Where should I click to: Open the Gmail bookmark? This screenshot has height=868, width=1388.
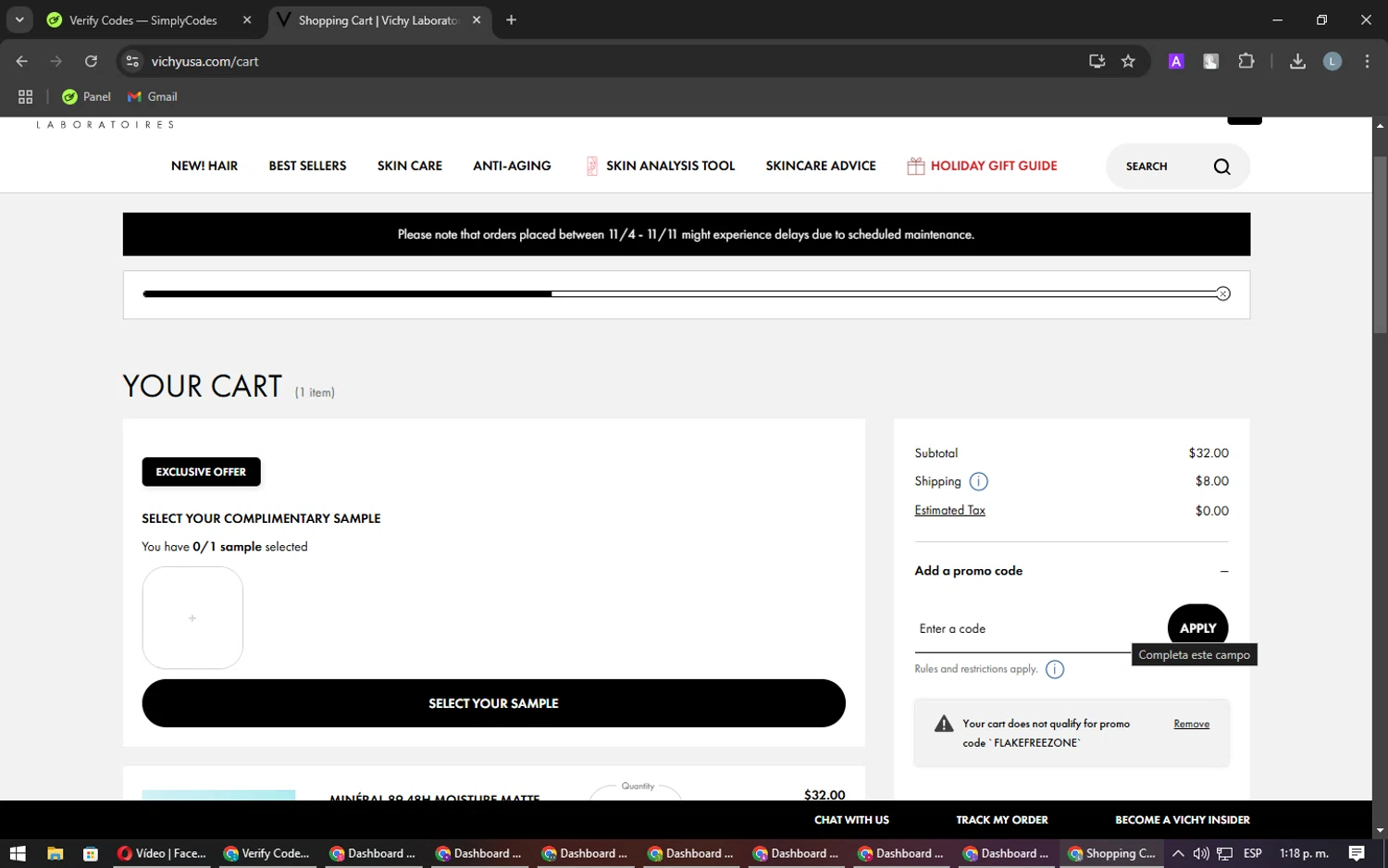tap(153, 96)
